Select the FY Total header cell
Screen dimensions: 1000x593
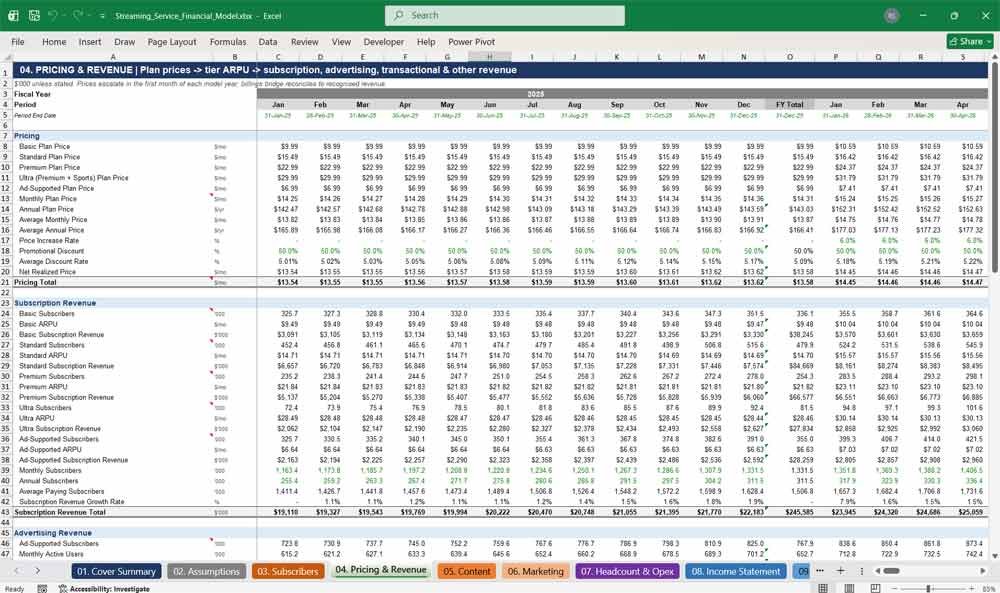pos(789,105)
